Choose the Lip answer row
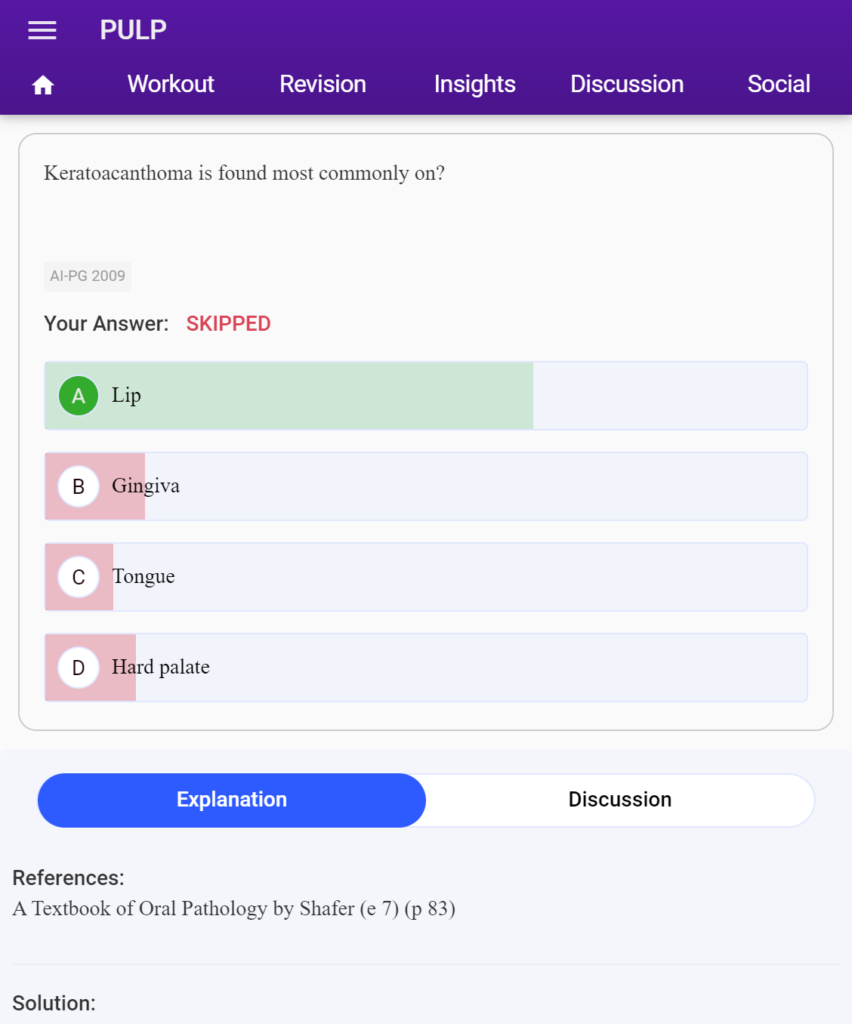This screenshot has height=1024, width=852. click(426, 396)
